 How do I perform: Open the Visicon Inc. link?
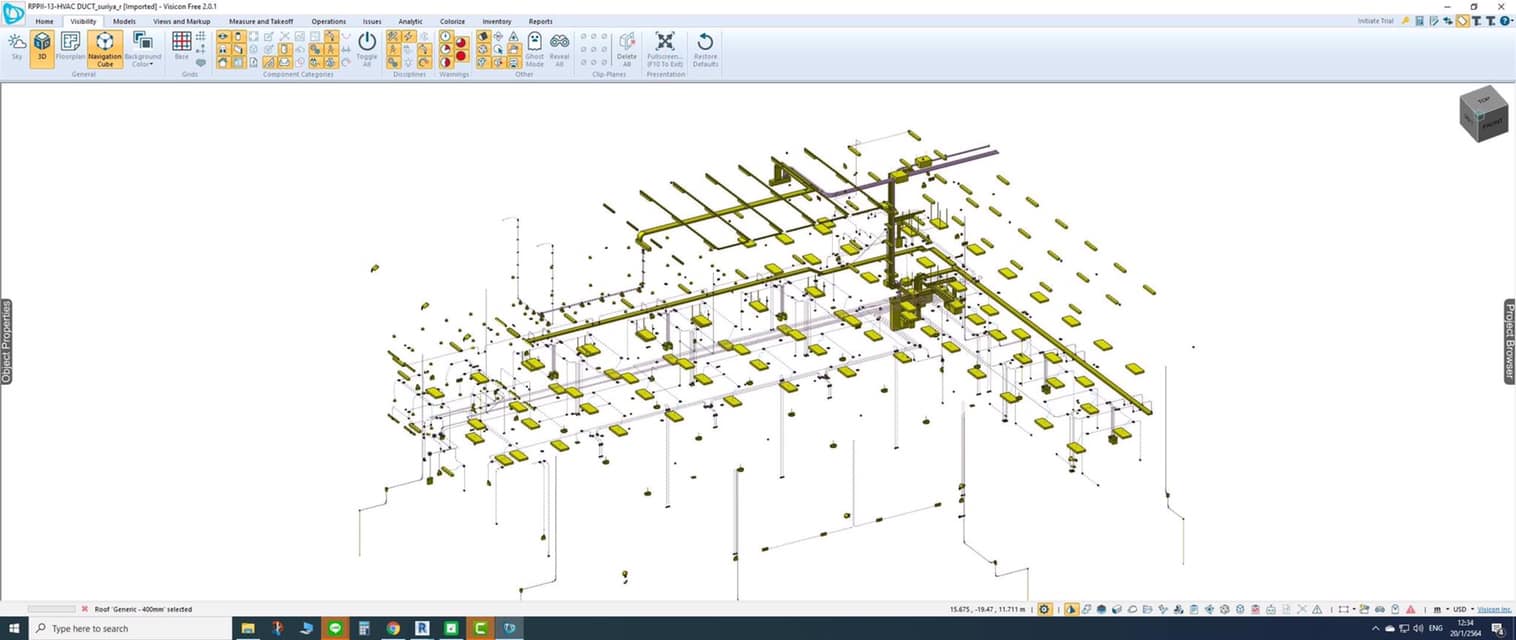coord(1494,609)
